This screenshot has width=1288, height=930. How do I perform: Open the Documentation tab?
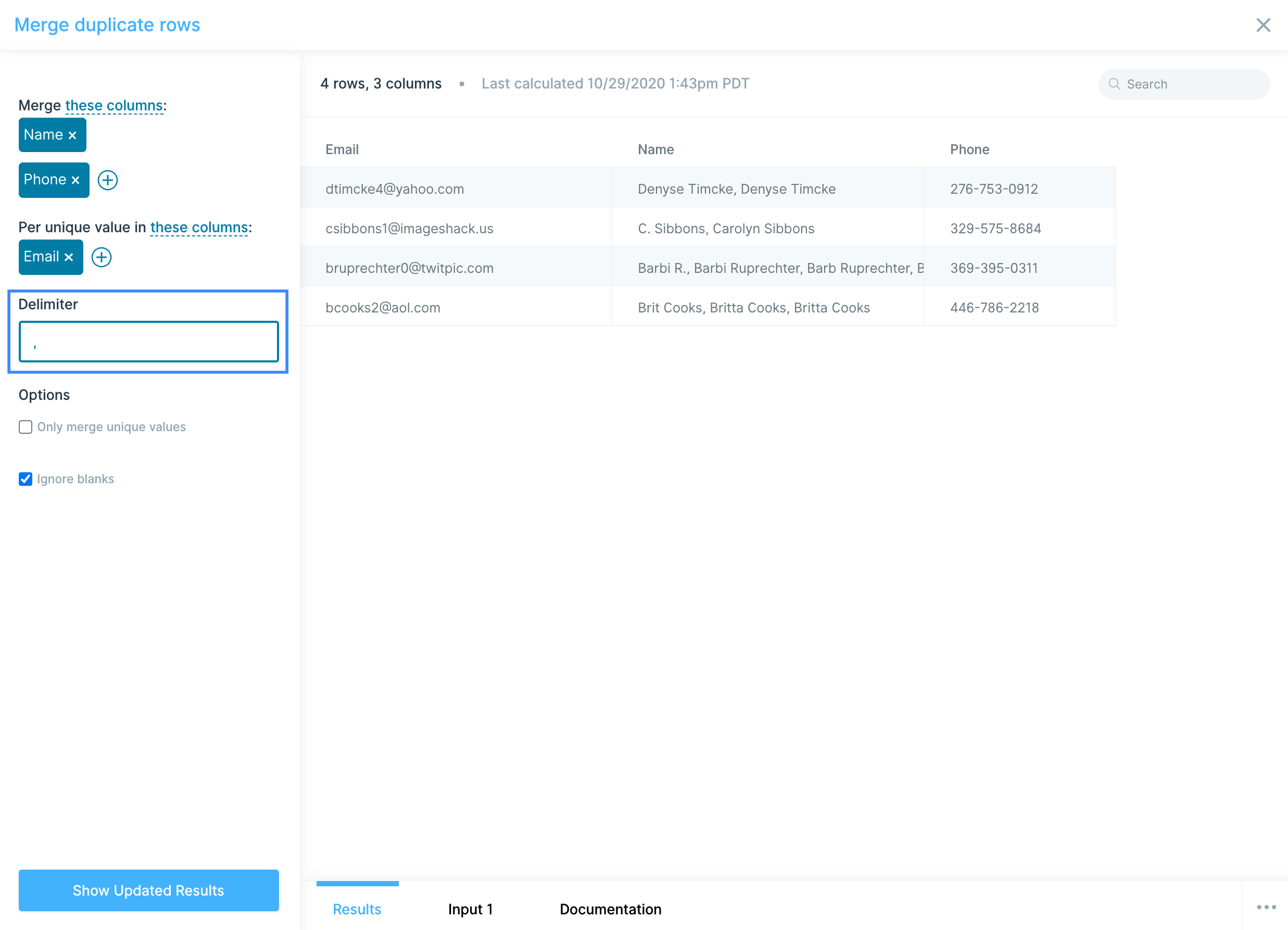pyautogui.click(x=610, y=909)
